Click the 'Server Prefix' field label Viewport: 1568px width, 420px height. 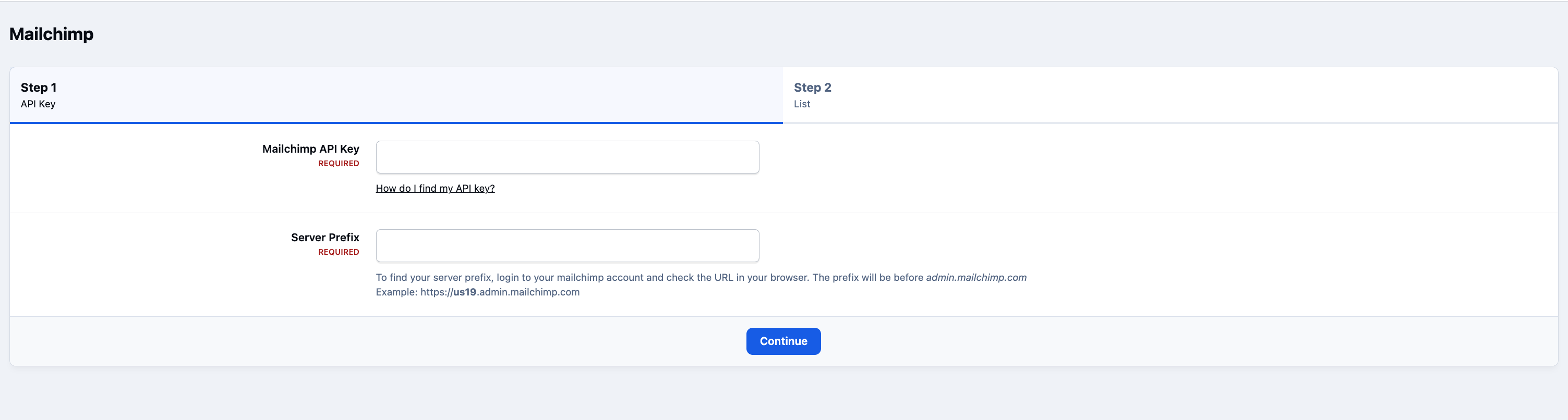click(x=325, y=237)
